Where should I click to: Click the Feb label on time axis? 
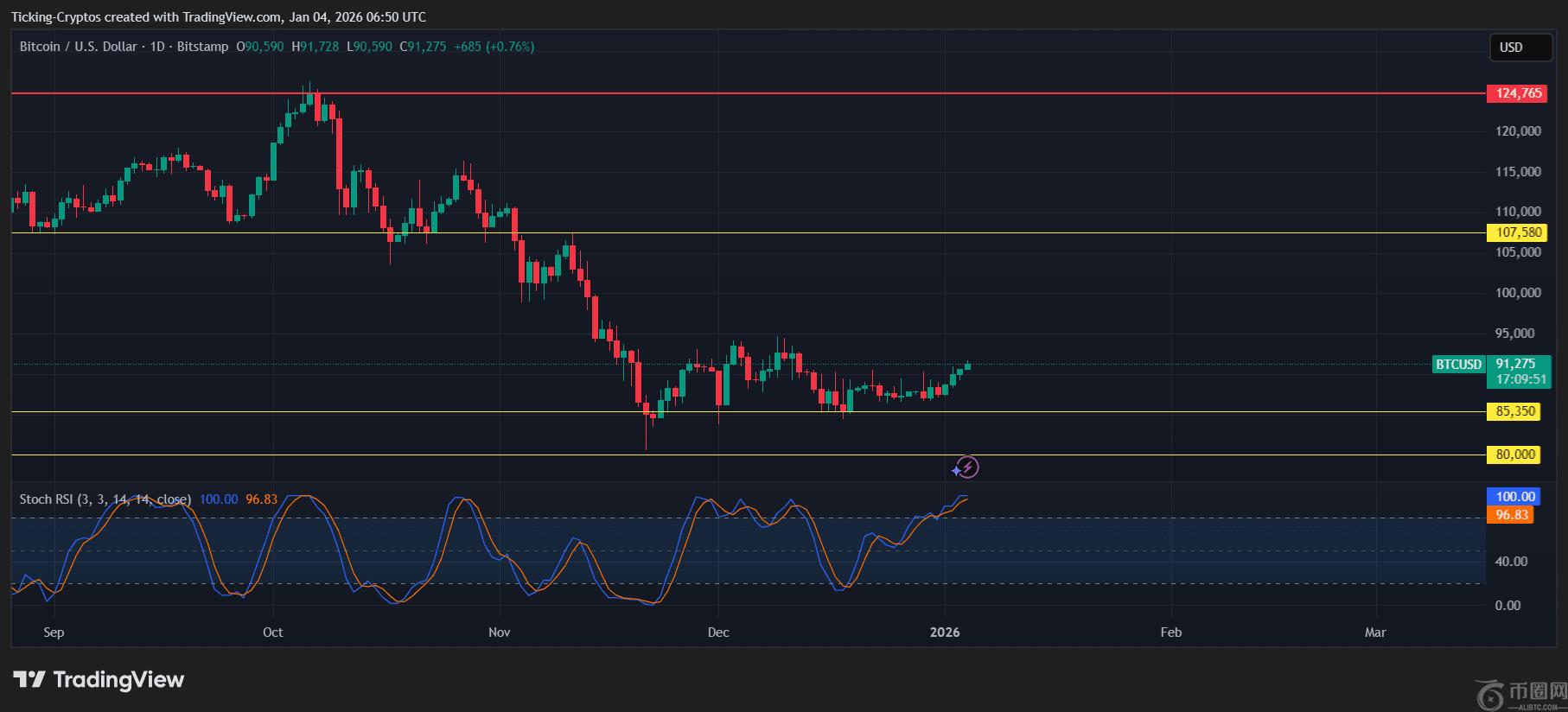[x=1170, y=633]
